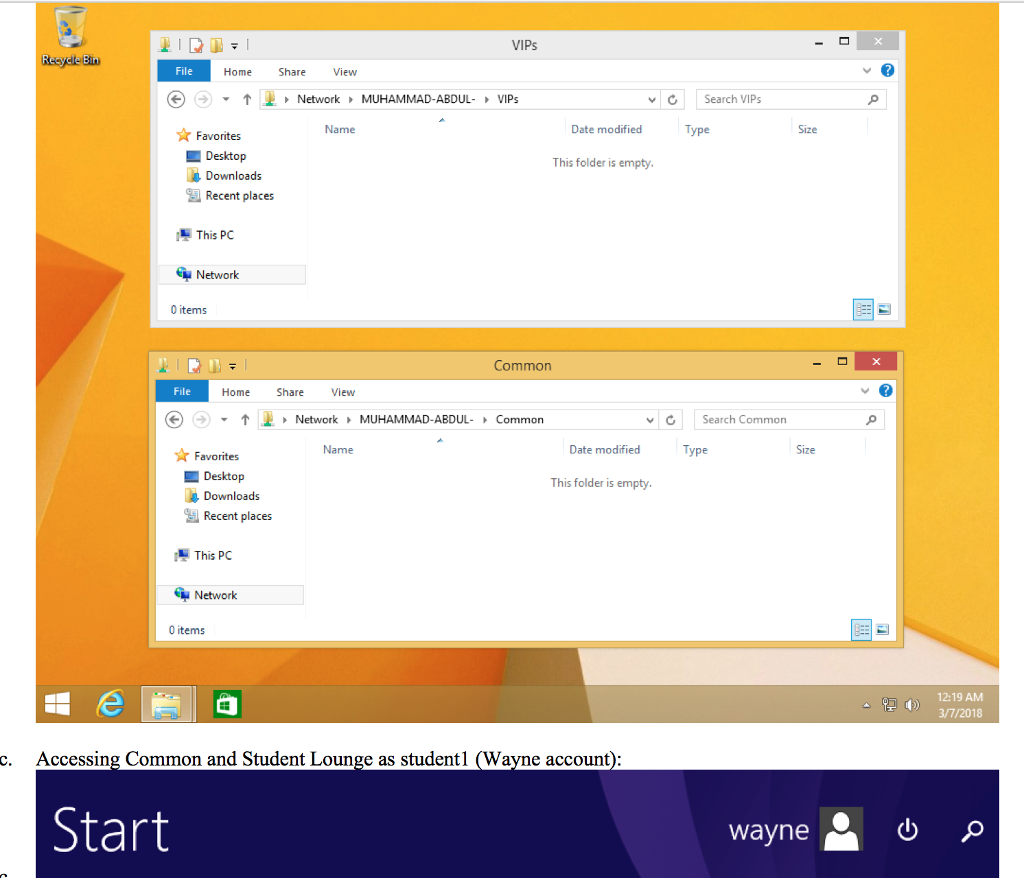Switch the Common window to thumbnail view
Viewport: 1024px width, 878px height.
884,630
